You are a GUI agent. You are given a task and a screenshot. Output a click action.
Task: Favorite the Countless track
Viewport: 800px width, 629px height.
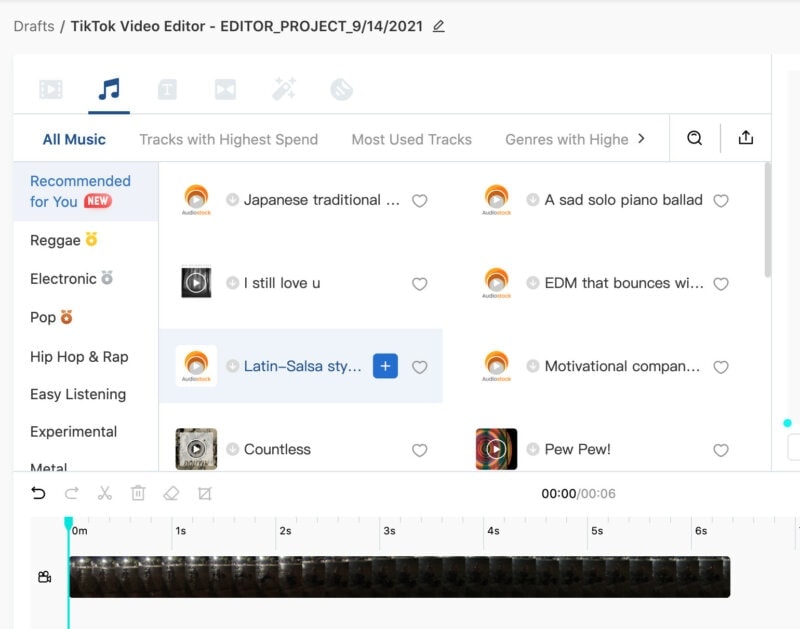(x=419, y=450)
